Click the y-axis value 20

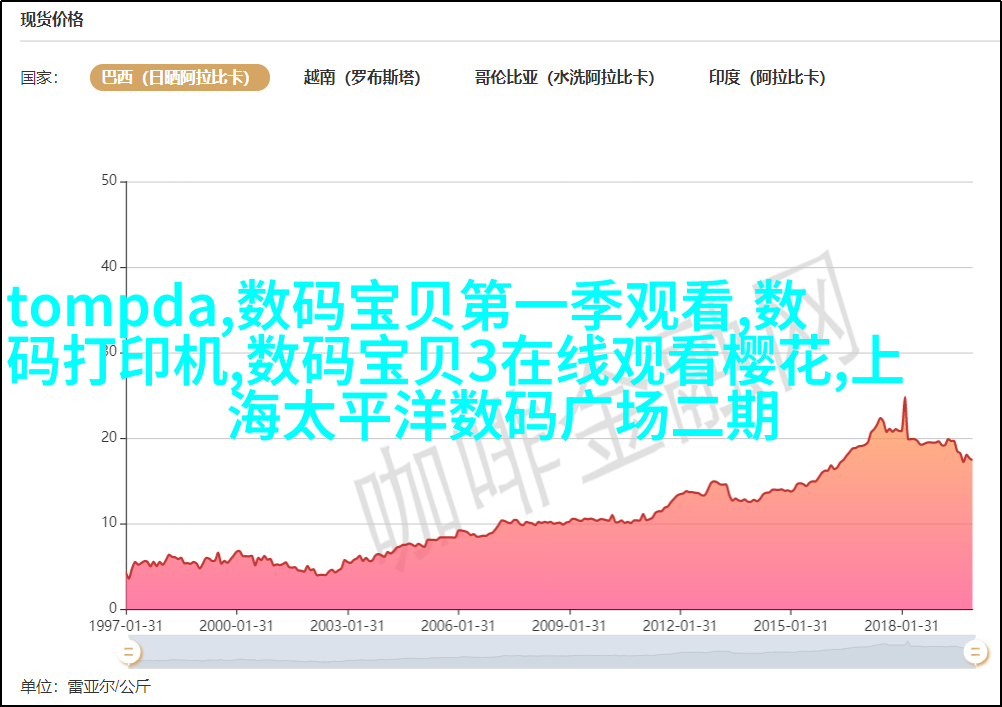[109, 438]
